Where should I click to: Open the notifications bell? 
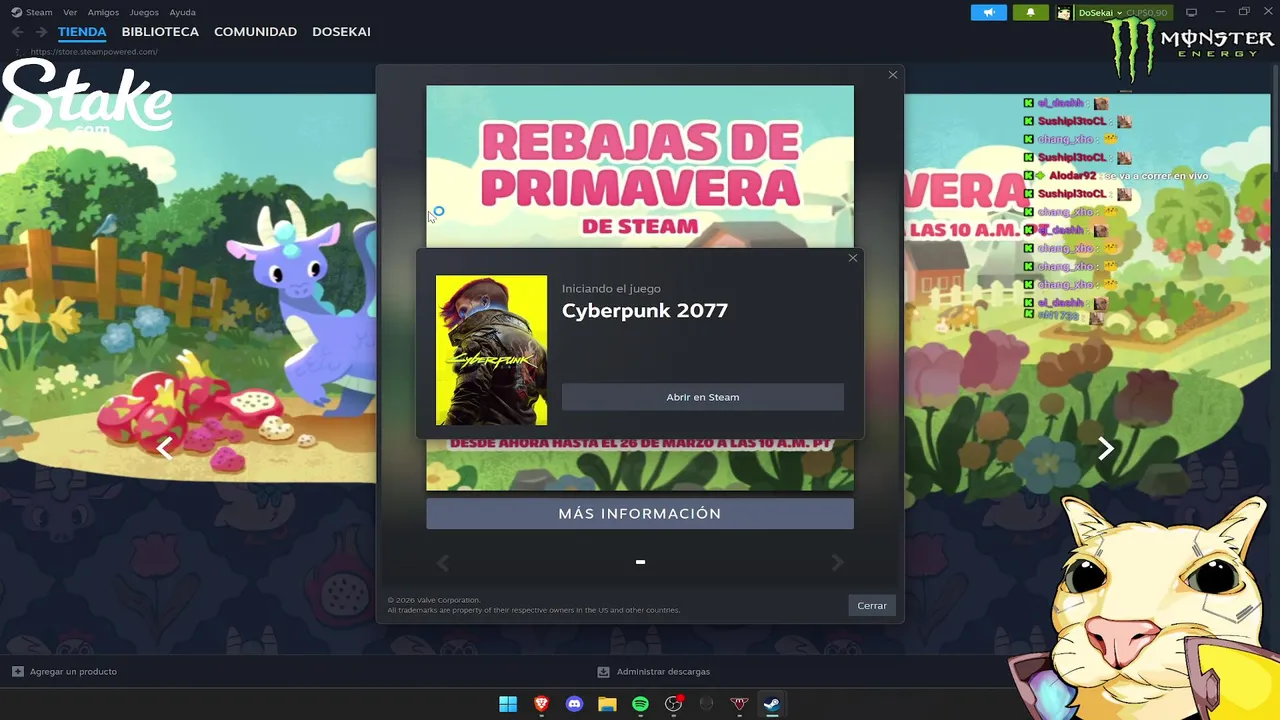coord(1030,12)
